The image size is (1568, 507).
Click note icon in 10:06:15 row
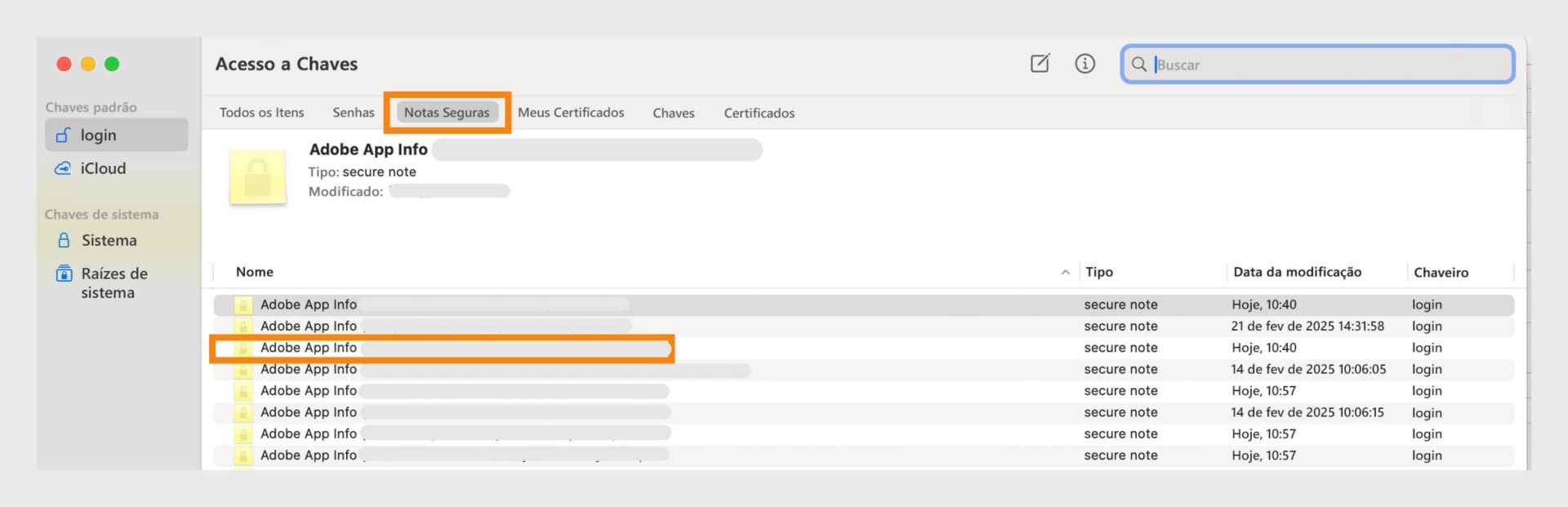click(x=243, y=413)
